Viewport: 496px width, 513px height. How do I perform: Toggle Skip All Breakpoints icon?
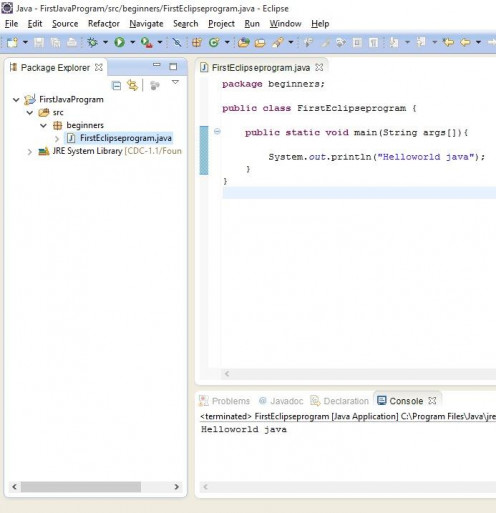tap(177, 42)
